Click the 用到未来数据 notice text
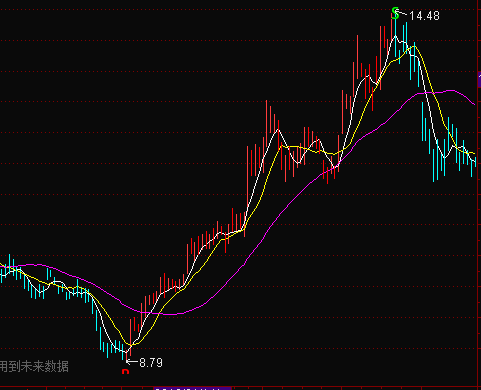Screen dimensions: 481x390 click(x=34, y=367)
